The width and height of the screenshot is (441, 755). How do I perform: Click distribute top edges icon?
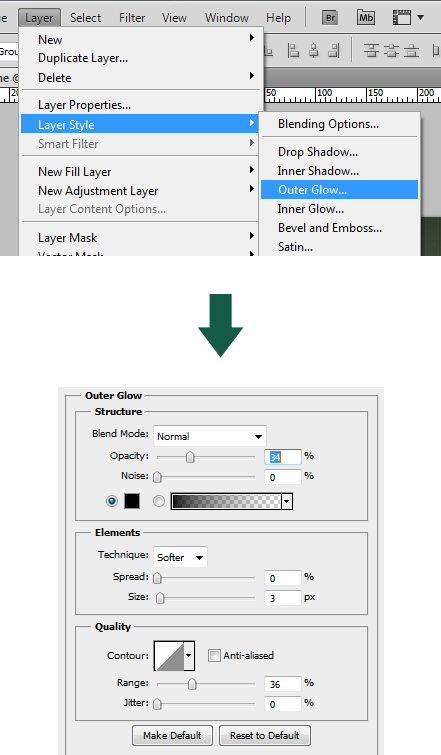click(x=371, y=51)
